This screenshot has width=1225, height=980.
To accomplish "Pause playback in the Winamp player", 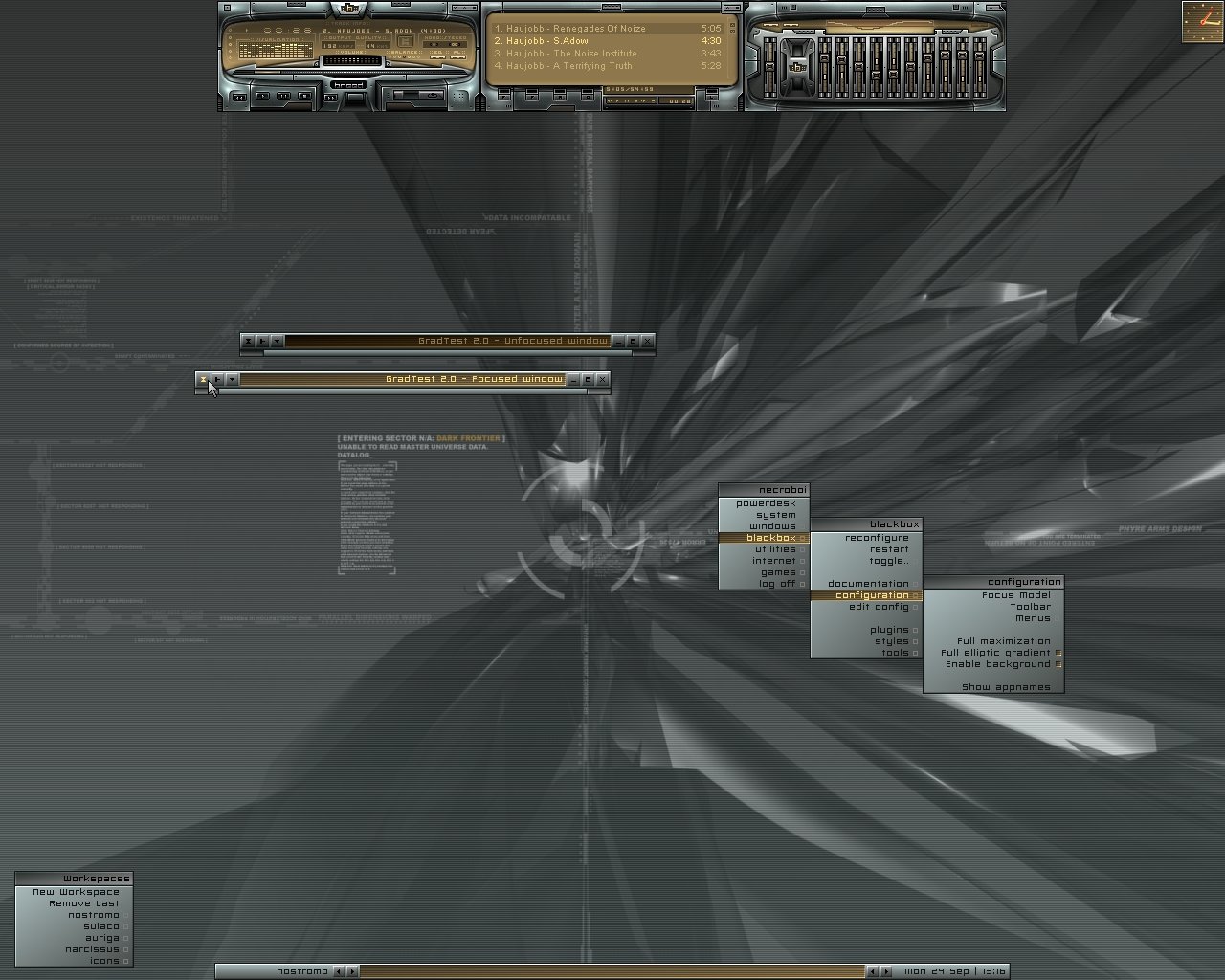I will 283,96.
